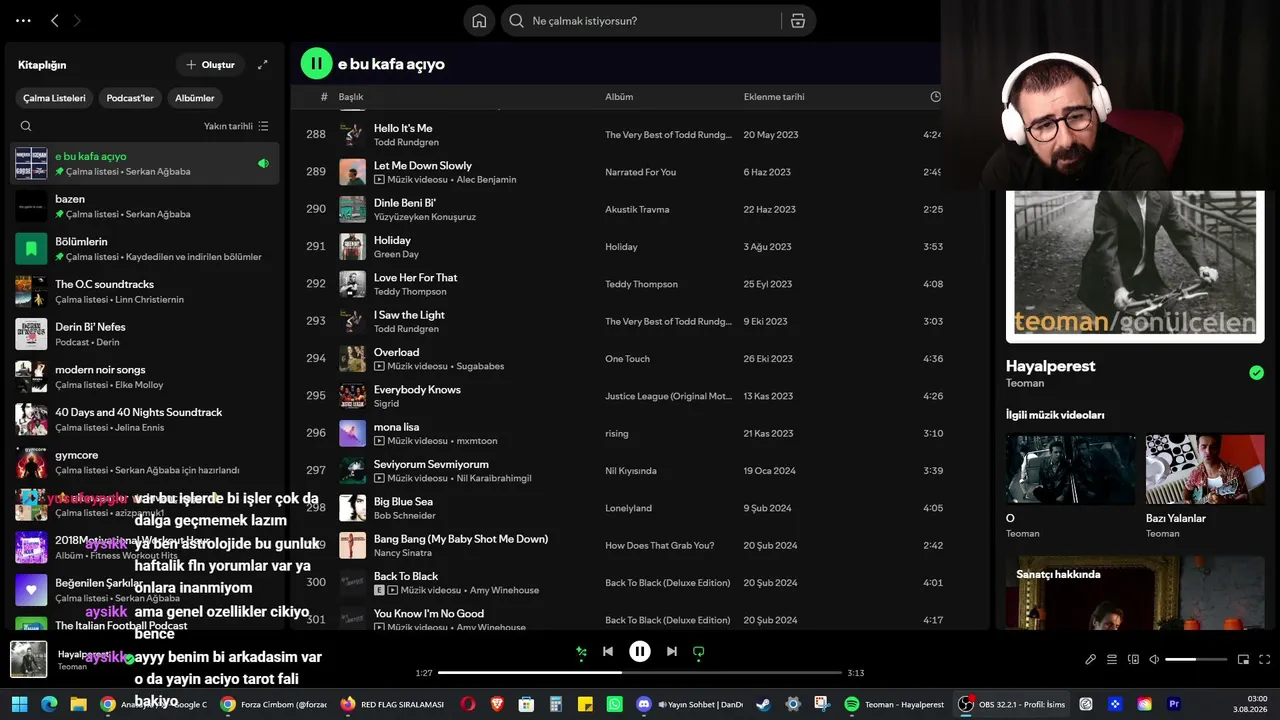Open the Browse icon in the search bar

798,21
